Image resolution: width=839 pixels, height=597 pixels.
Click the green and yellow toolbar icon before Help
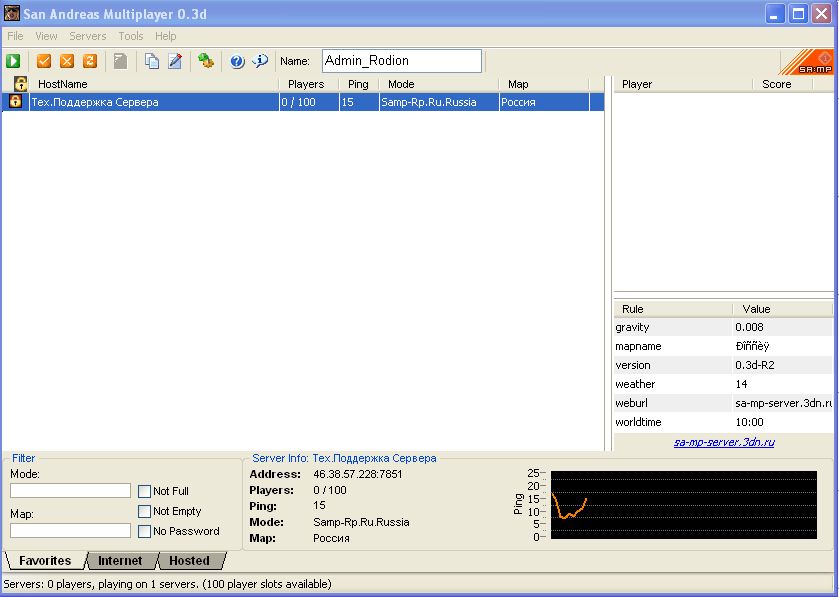206,61
